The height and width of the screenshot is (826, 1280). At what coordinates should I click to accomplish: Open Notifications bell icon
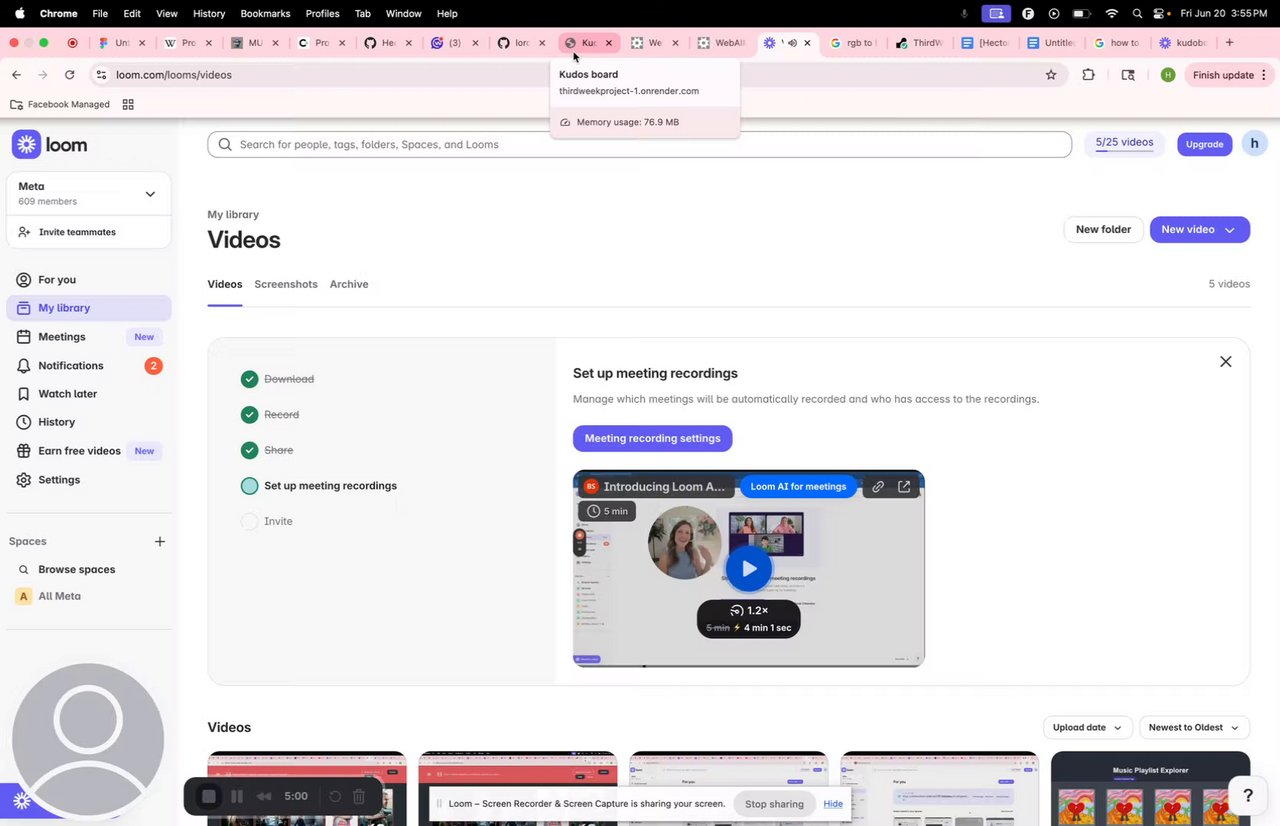point(24,366)
